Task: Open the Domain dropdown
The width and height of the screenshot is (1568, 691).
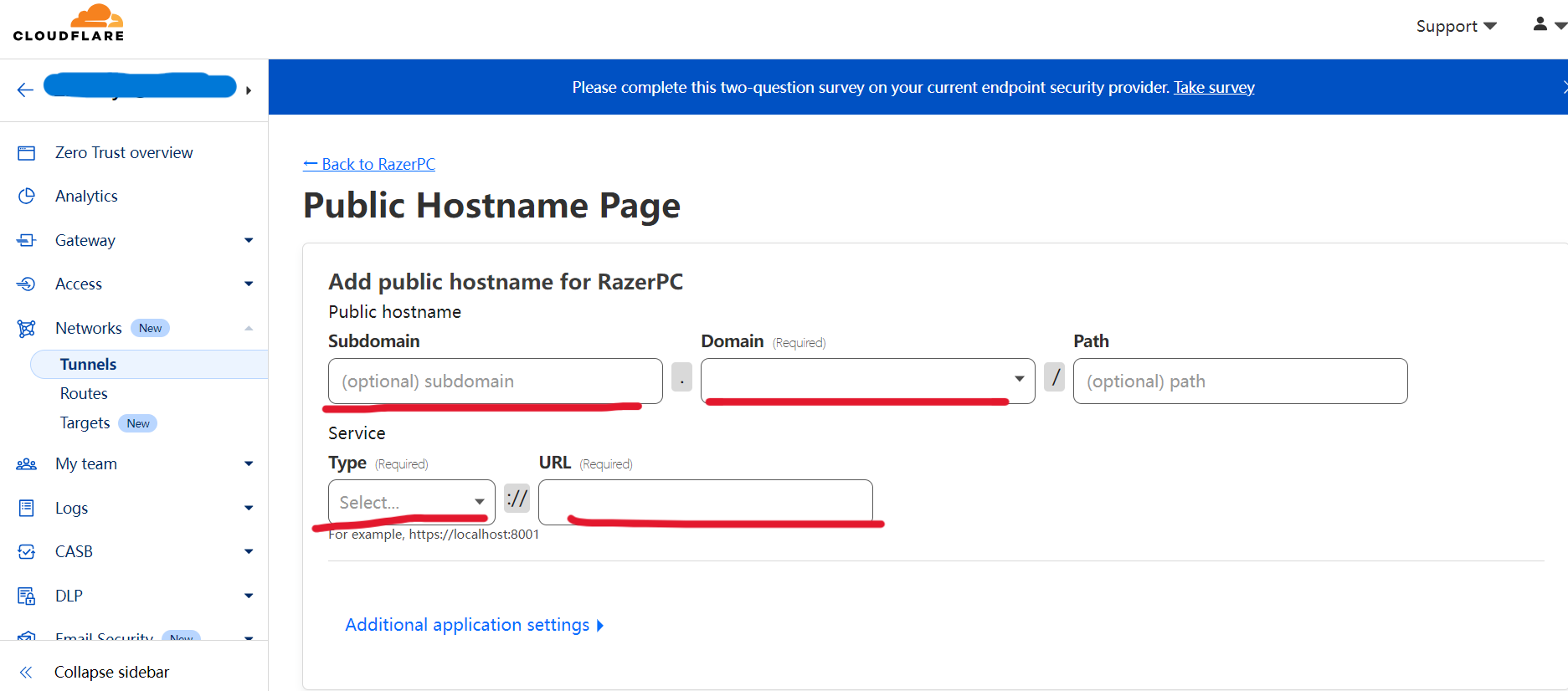Action: pos(868,381)
